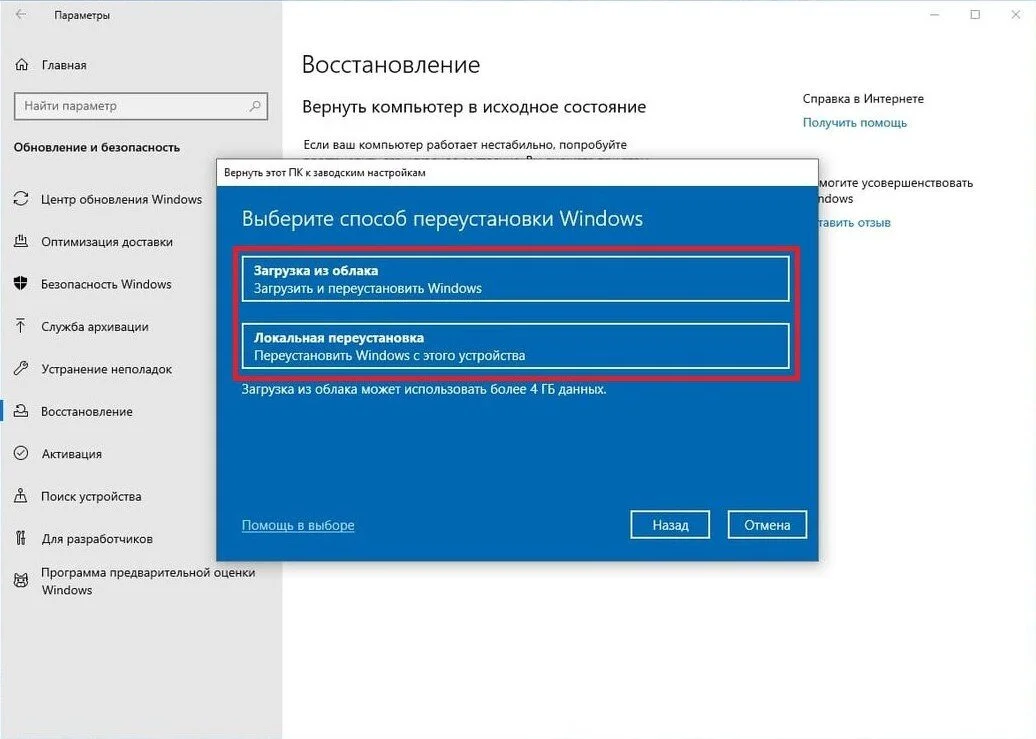1036x739 pixels.
Task: Click the Назад button
Action: pos(670,525)
